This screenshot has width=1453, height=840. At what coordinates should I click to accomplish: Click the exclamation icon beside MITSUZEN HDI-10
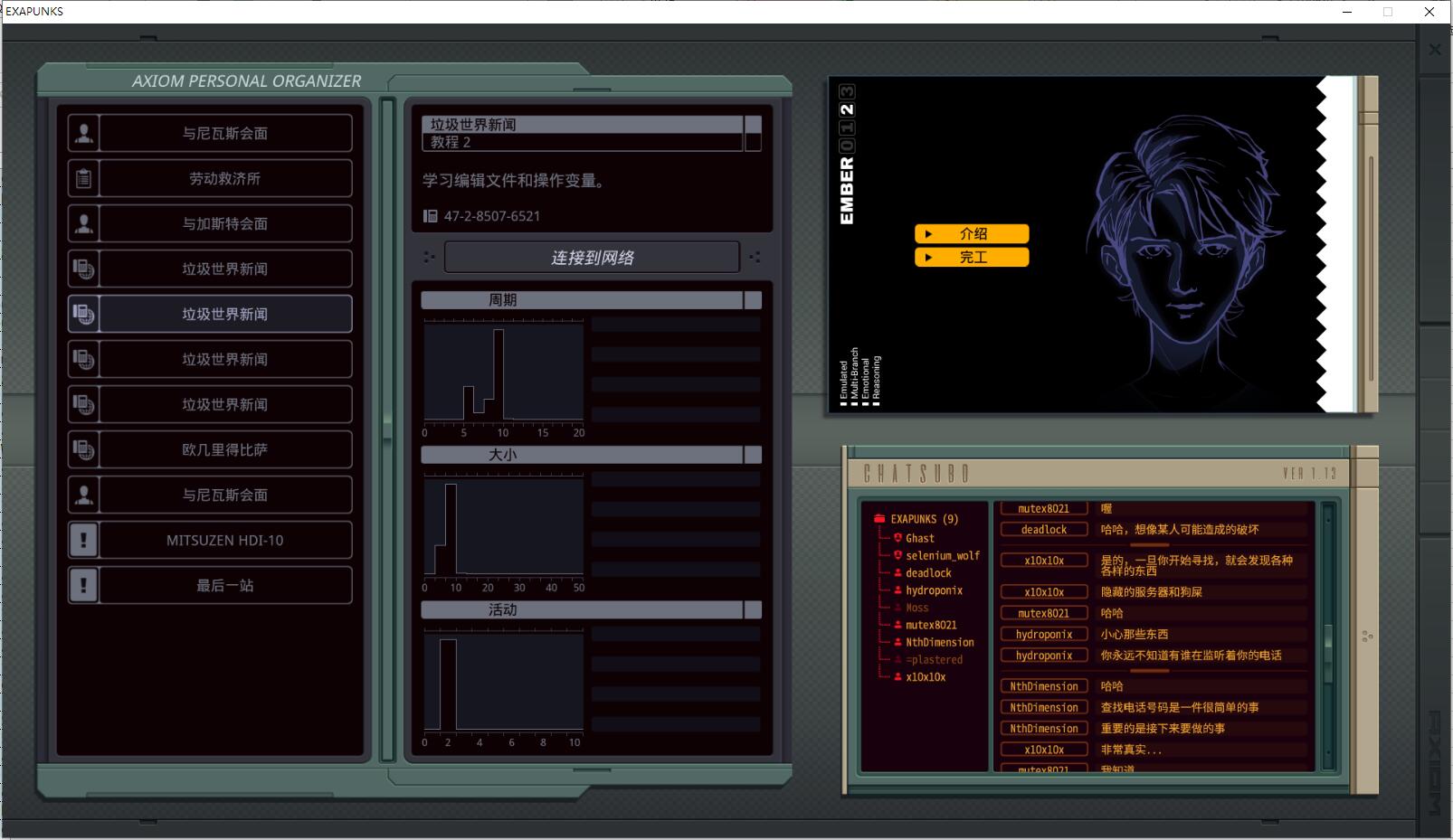83,540
